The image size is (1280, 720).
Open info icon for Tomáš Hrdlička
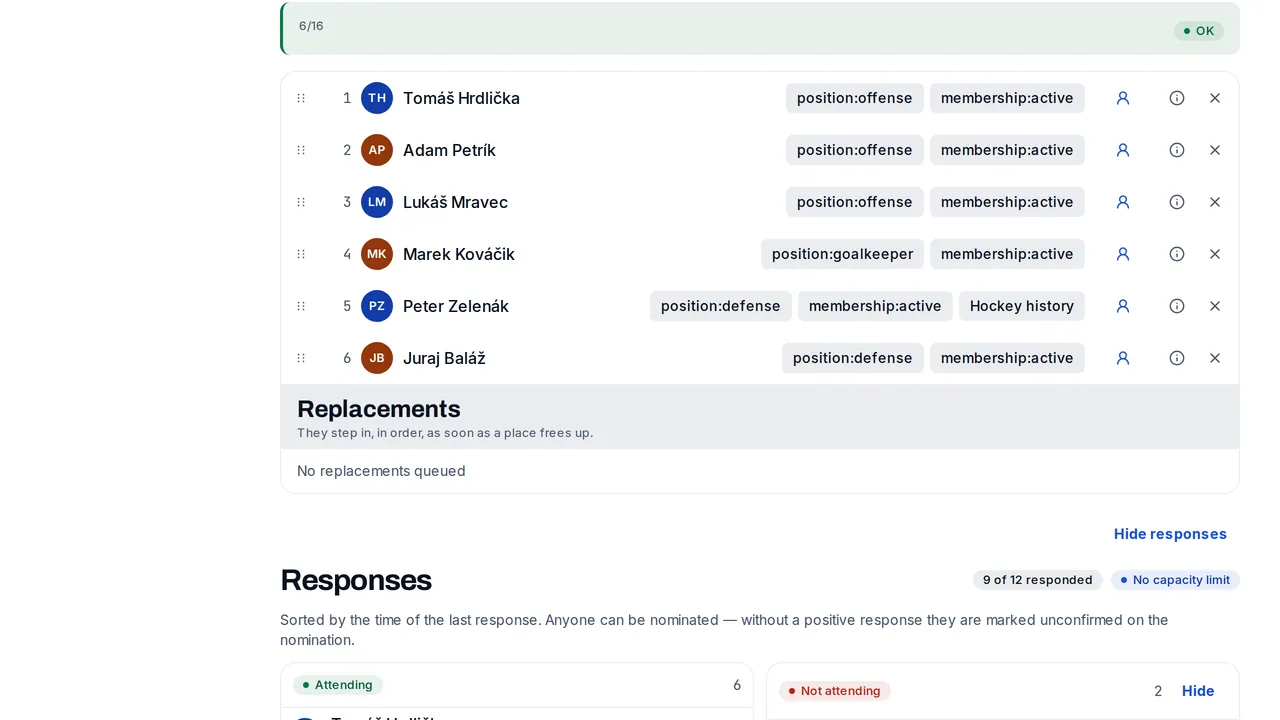point(1177,98)
